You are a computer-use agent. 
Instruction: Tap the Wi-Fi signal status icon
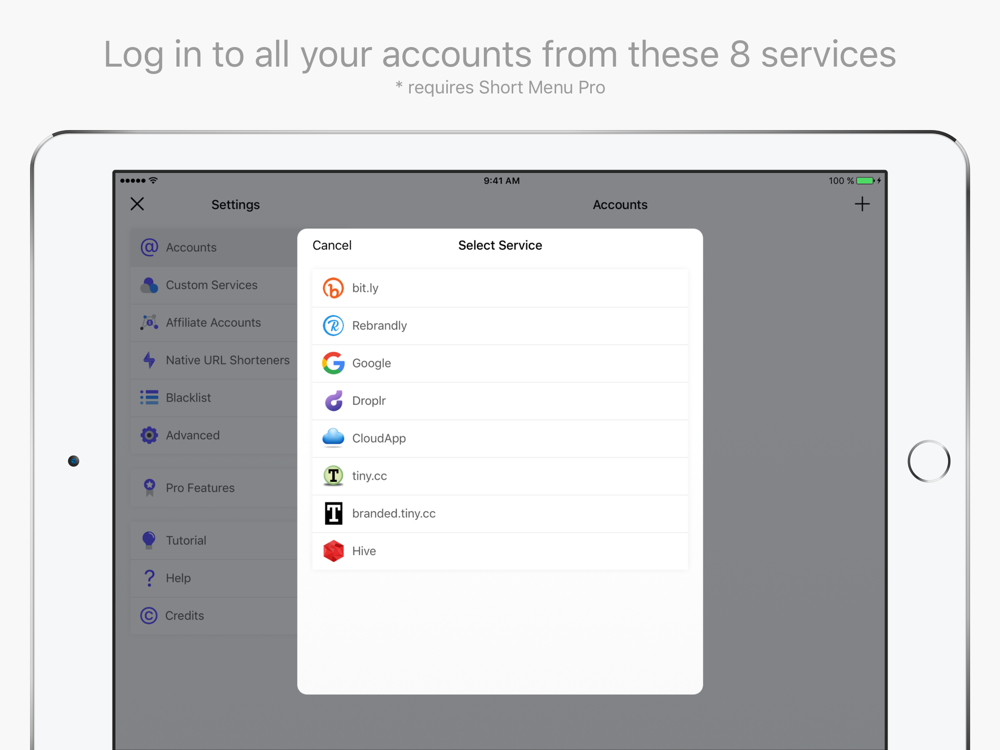(x=153, y=180)
